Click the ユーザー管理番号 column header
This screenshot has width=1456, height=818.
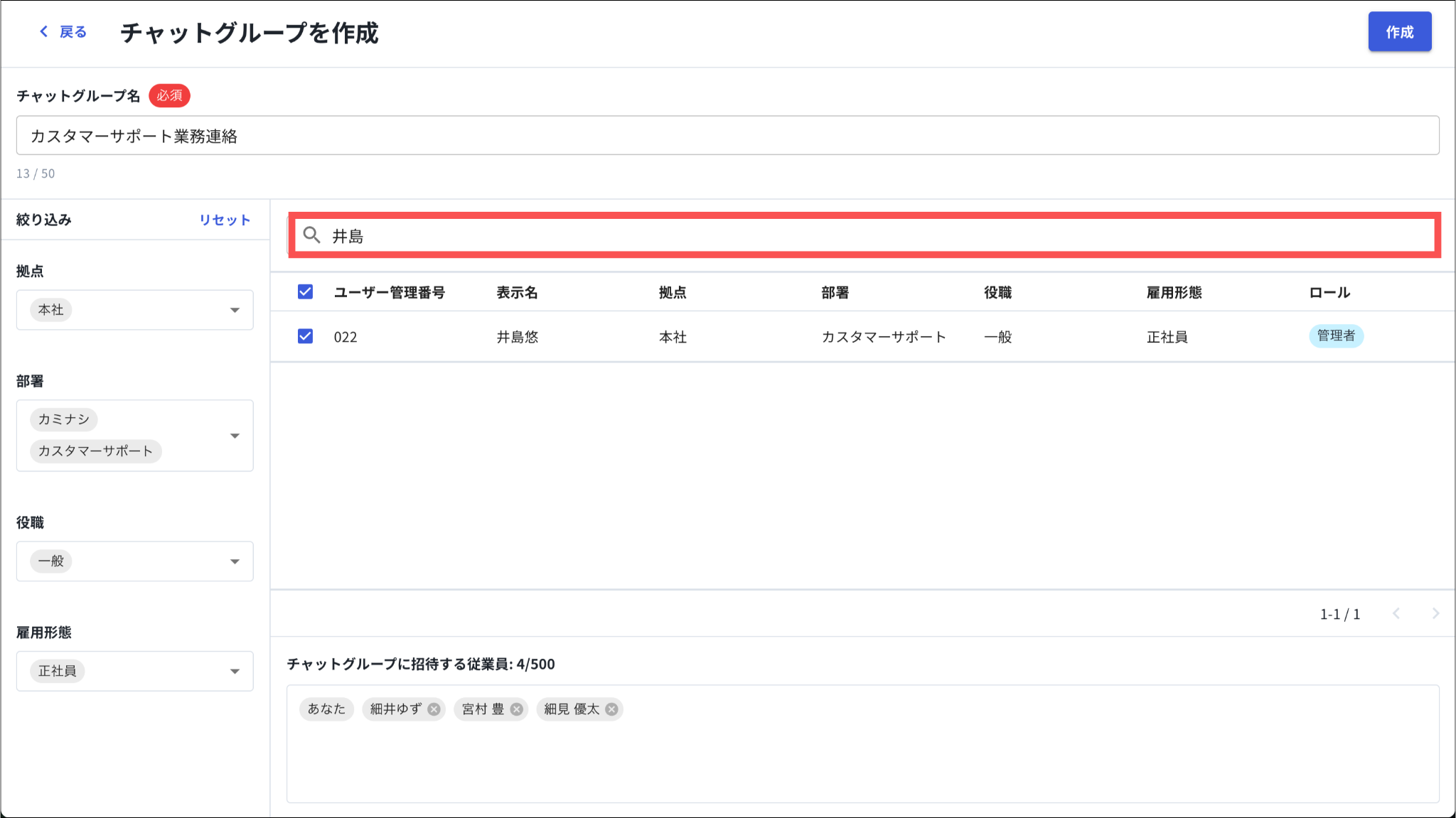(389, 293)
